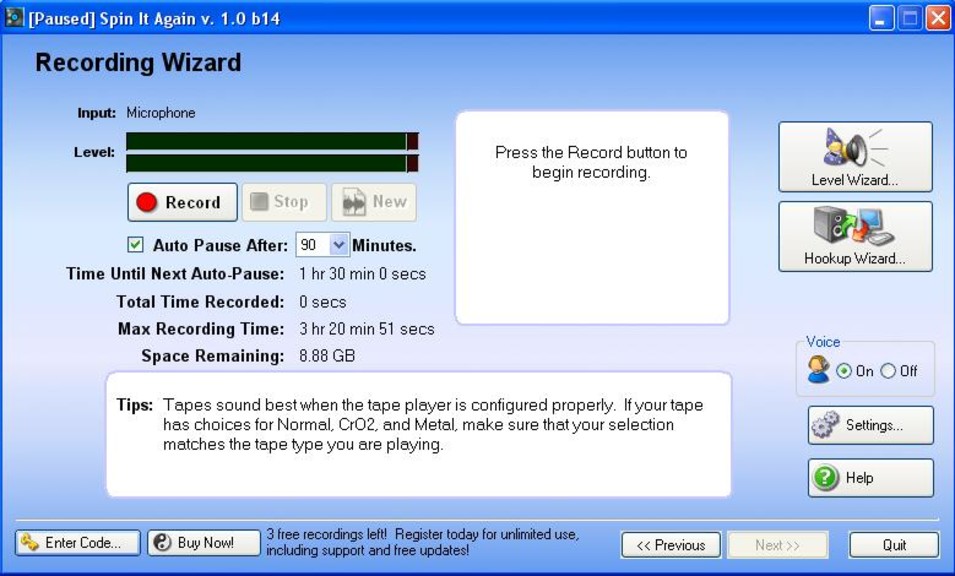Screen dimensions: 955x576
Task: Click the Tips text about tape types
Action: (x=433, y=424)
